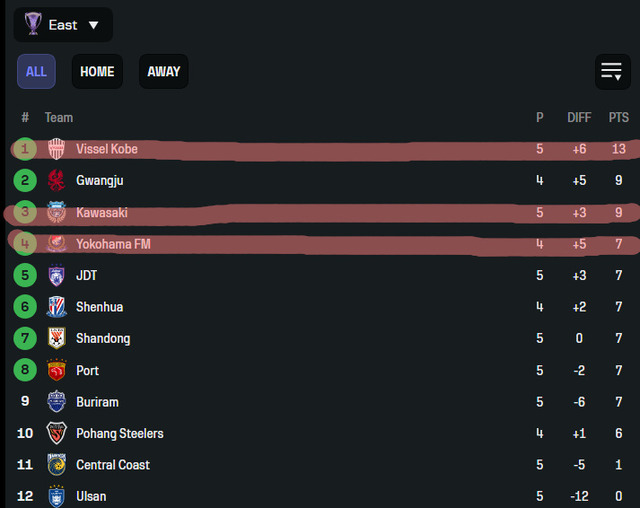Image resolution: width=640 pixels, height=508 pixels.
Task: Click the trophy icon beside East
Action: pyautogui.click(x=33, y=24)
